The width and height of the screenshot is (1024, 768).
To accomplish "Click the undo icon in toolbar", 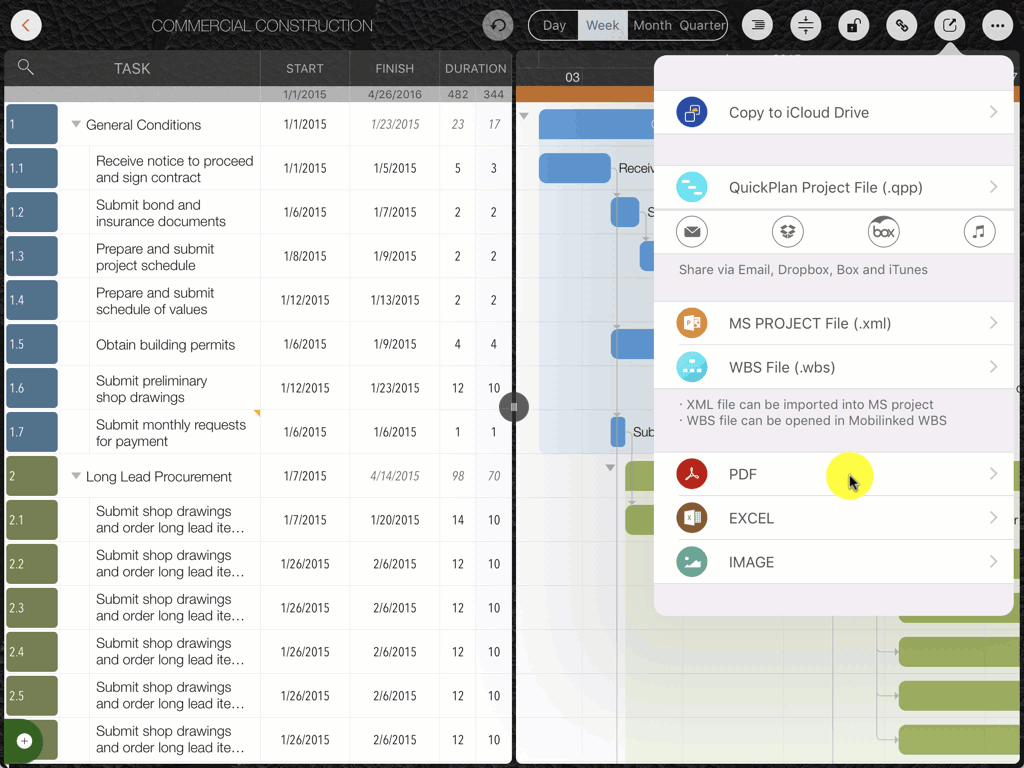I will 497,26.
